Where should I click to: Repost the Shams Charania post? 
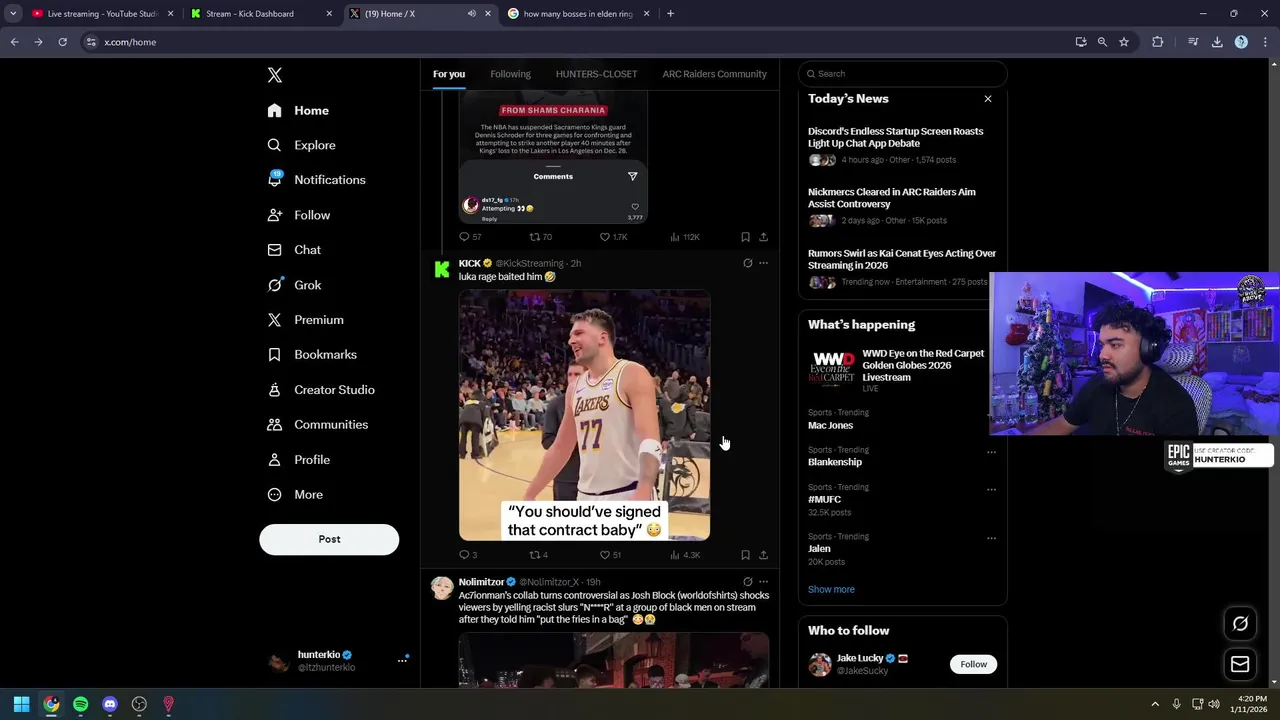[540, 237]
